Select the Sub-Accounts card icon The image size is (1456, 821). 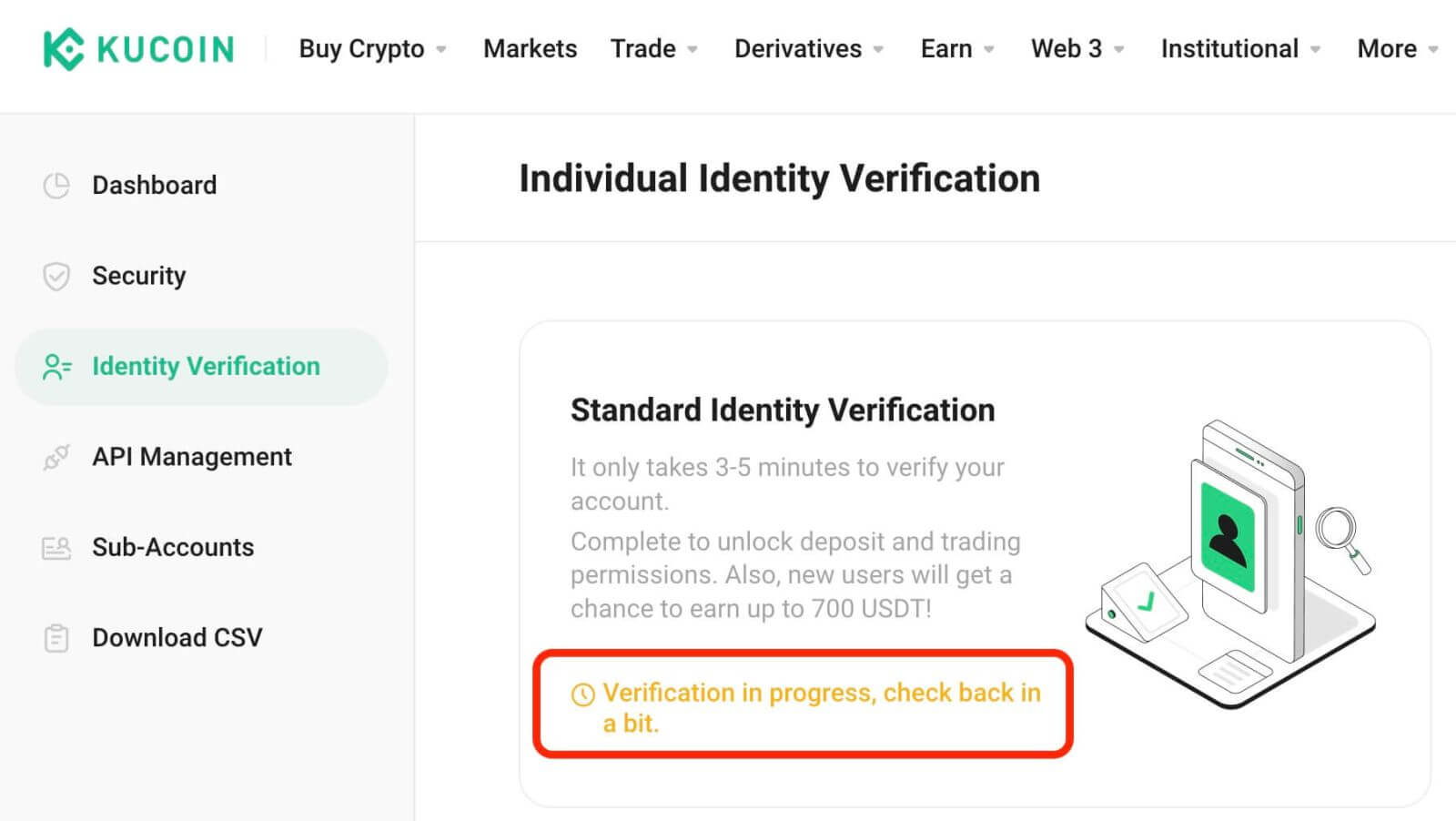click(x=56, y=547)
